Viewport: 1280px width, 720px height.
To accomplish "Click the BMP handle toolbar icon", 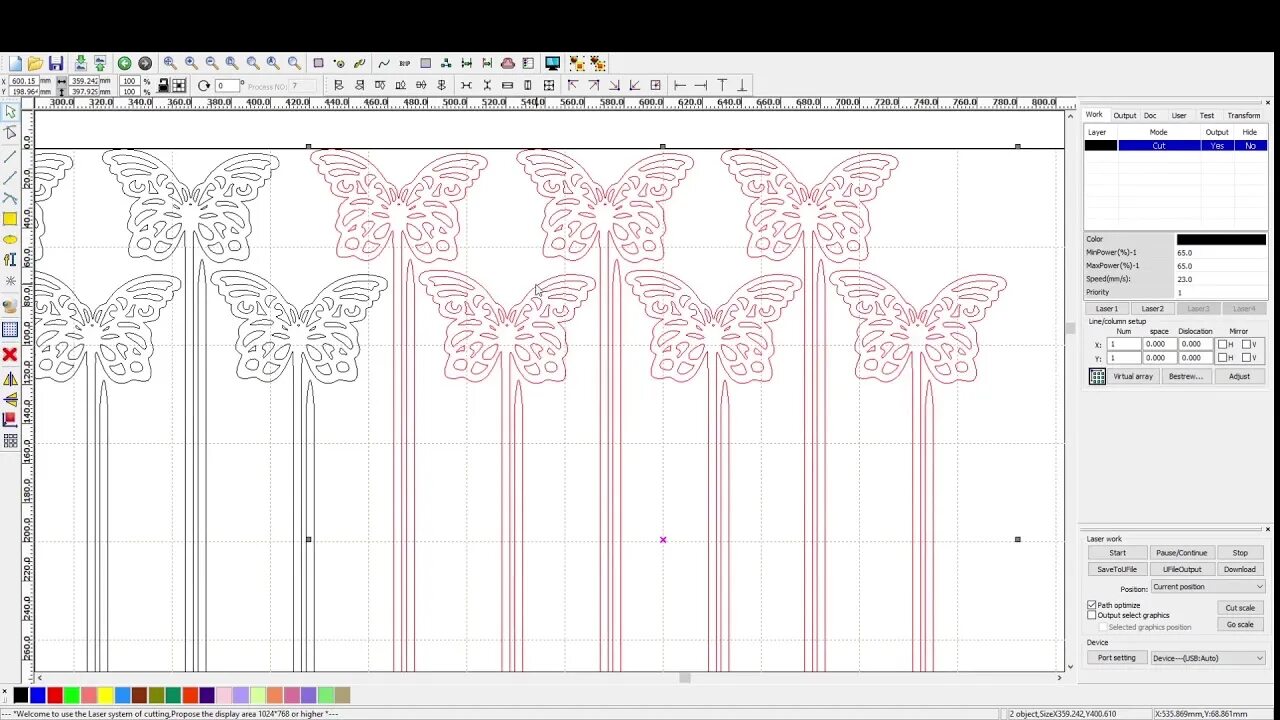I will coord(405,63).
